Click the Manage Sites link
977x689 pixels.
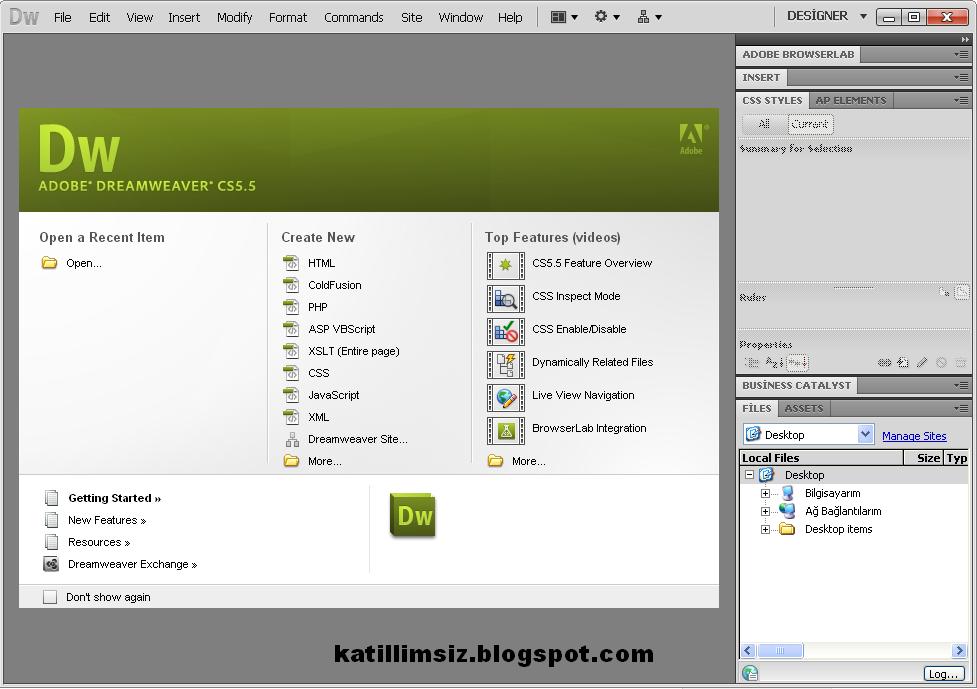pyautogui.click(x=914, y=436)
